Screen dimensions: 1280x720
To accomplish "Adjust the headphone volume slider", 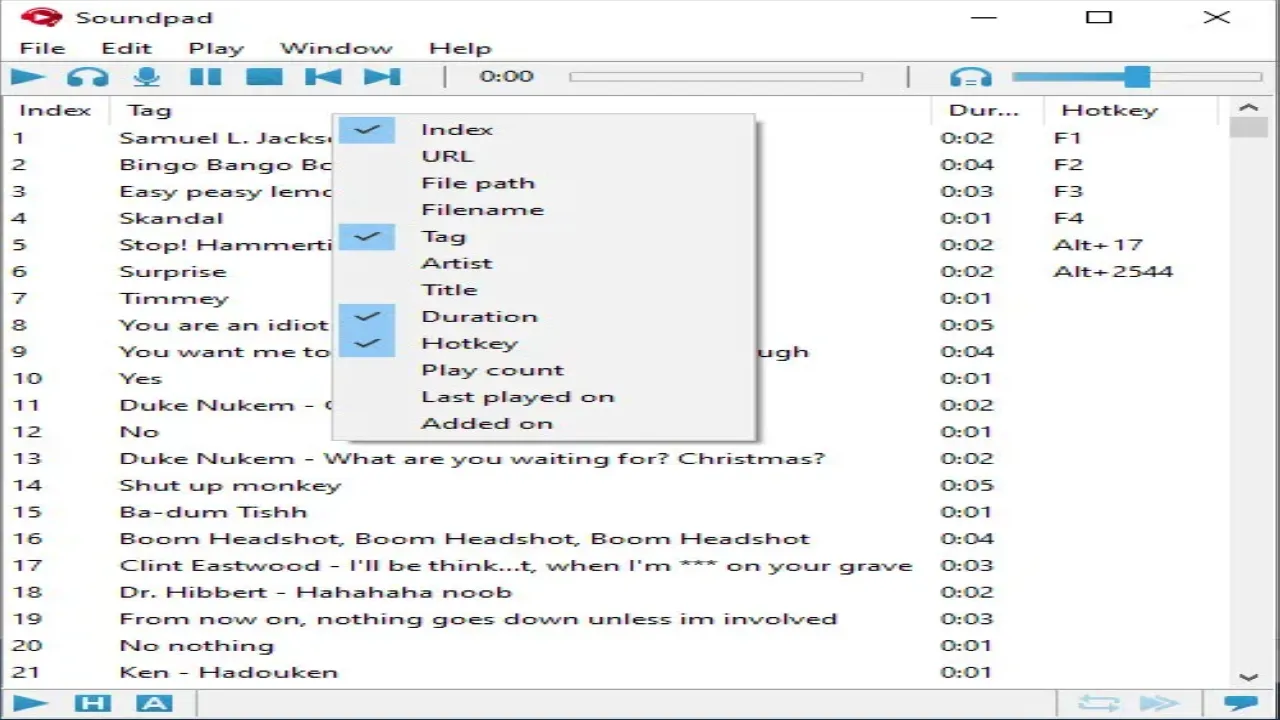I will point(1138,76).
